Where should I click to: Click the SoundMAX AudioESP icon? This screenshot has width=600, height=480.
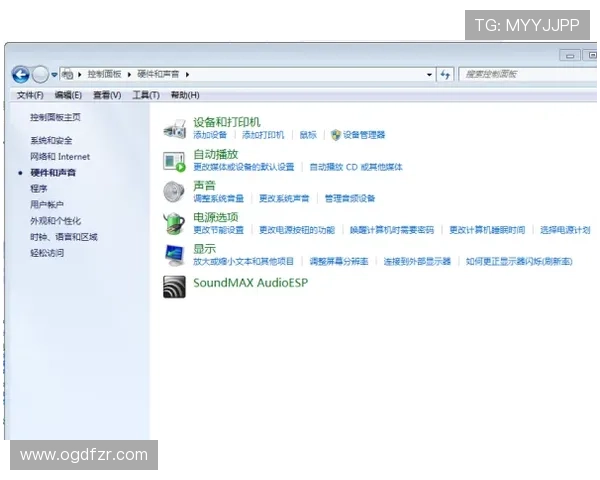174,287
